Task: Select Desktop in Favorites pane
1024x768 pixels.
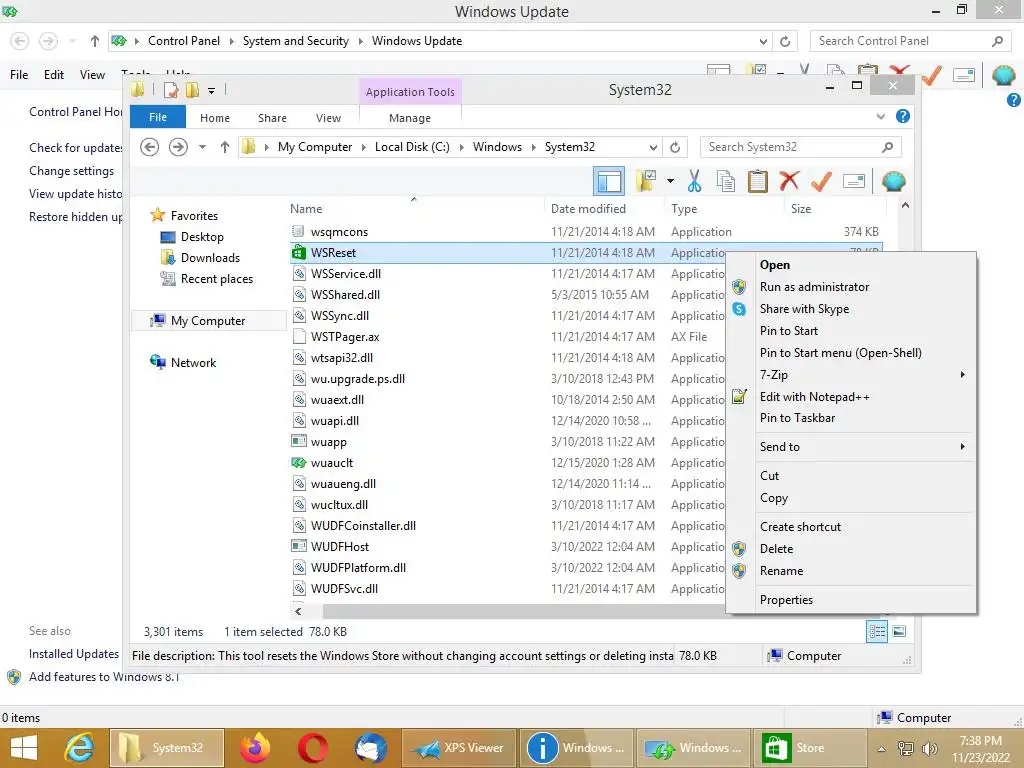Action: pos(202,236)
